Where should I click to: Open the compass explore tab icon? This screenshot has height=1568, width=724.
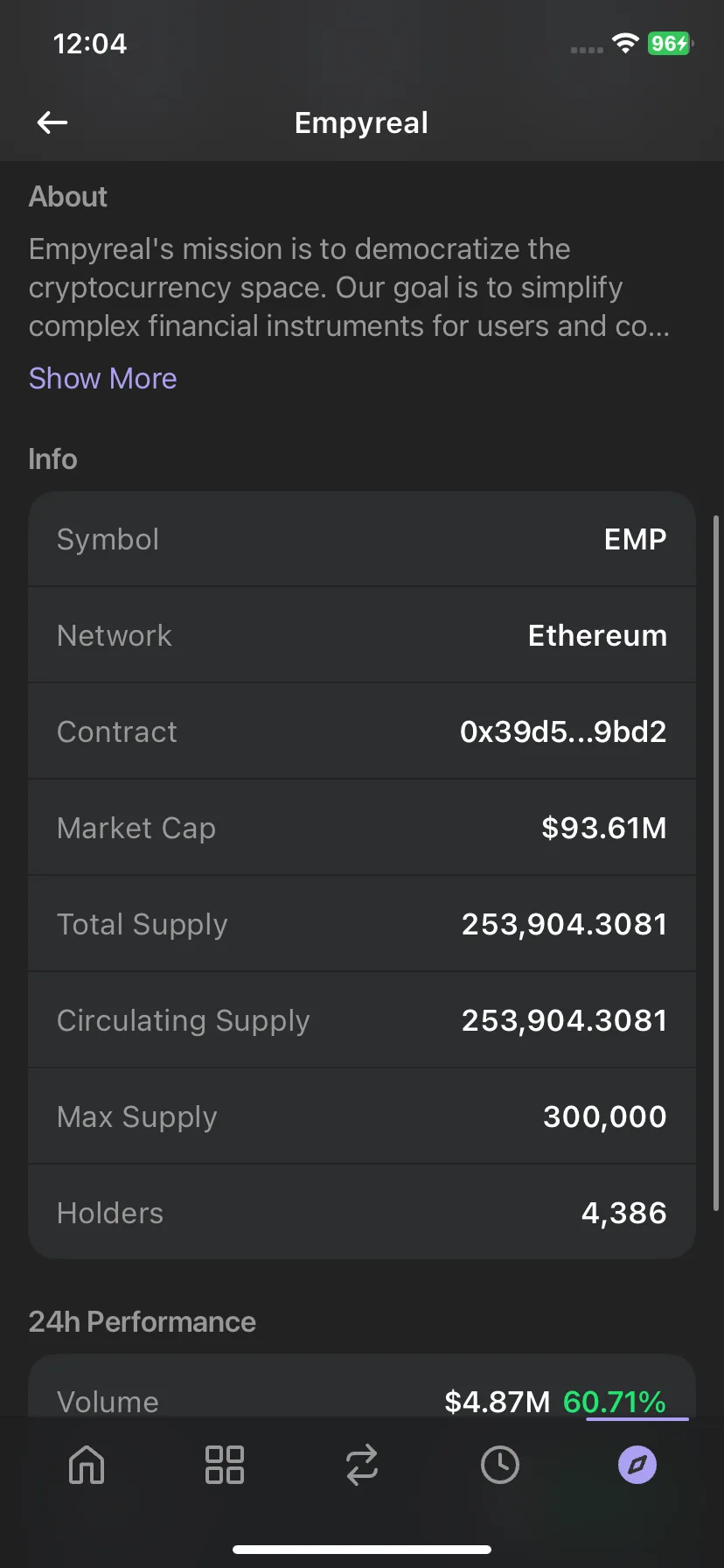pyautogui.click(x=637, y=1465)
